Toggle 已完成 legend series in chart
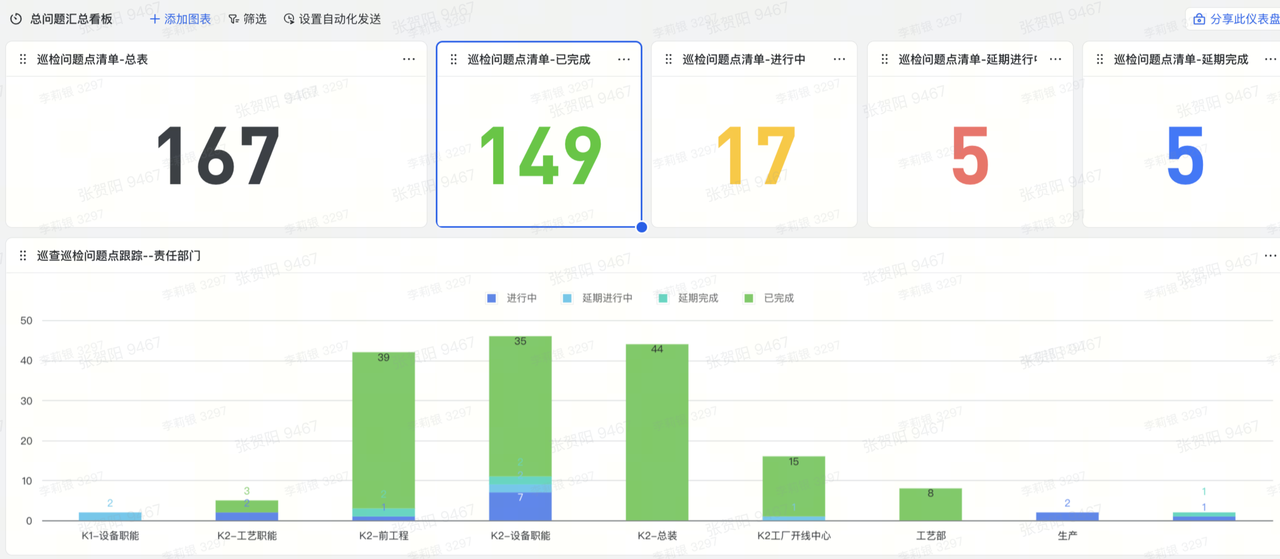 tap(769, 298)
